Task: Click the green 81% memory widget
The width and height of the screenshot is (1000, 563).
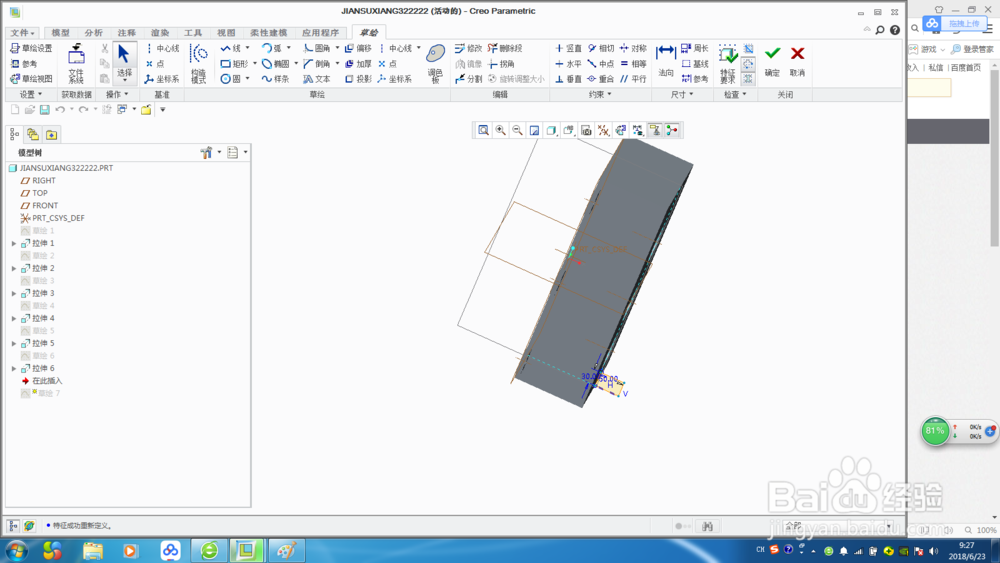Action: click(x=935, y=431)
